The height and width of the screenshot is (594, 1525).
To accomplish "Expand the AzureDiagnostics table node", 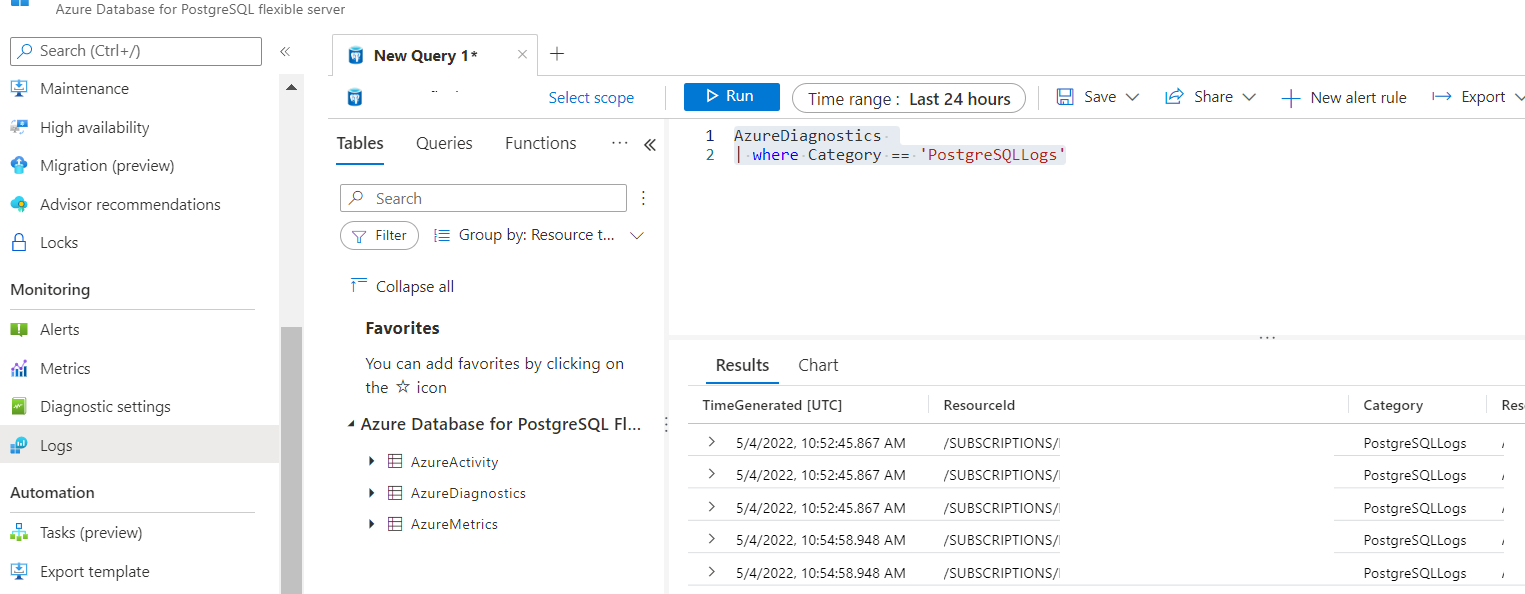I will (371, 493).
